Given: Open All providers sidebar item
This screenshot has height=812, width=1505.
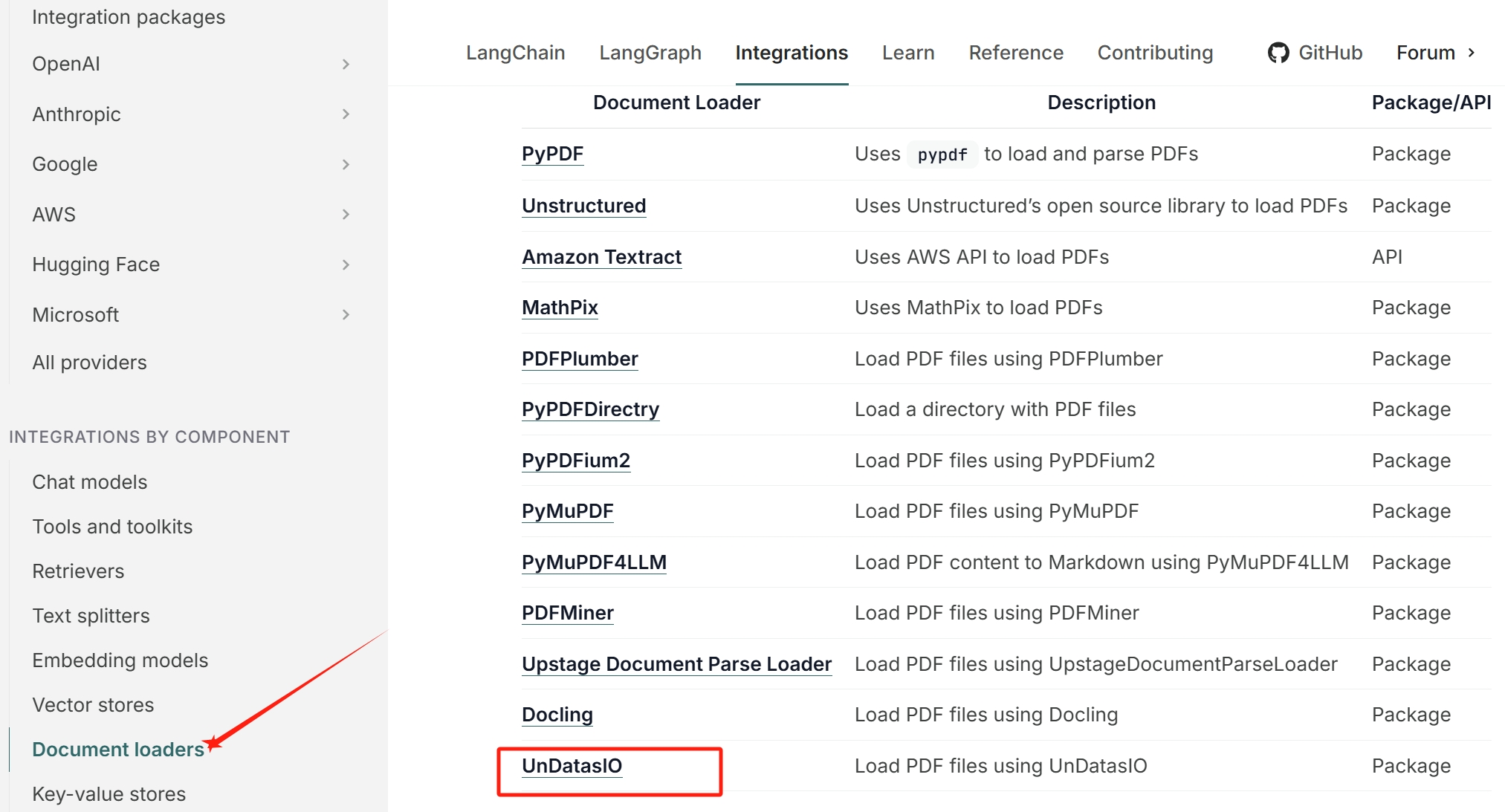Looking at the screenshot, I should (x=89, y=363).
